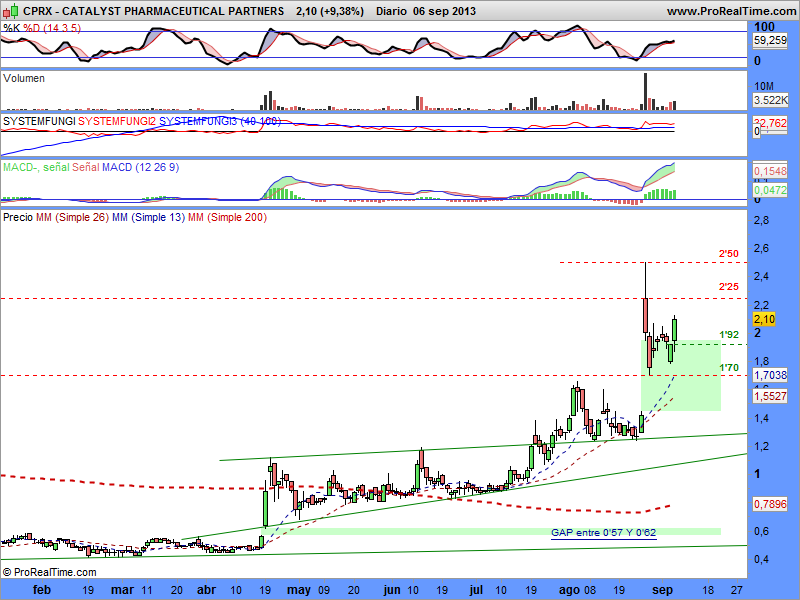Click the candlestick chart icon beside CPRX
This screenshot has height=600, width=800.
(11, 11)
